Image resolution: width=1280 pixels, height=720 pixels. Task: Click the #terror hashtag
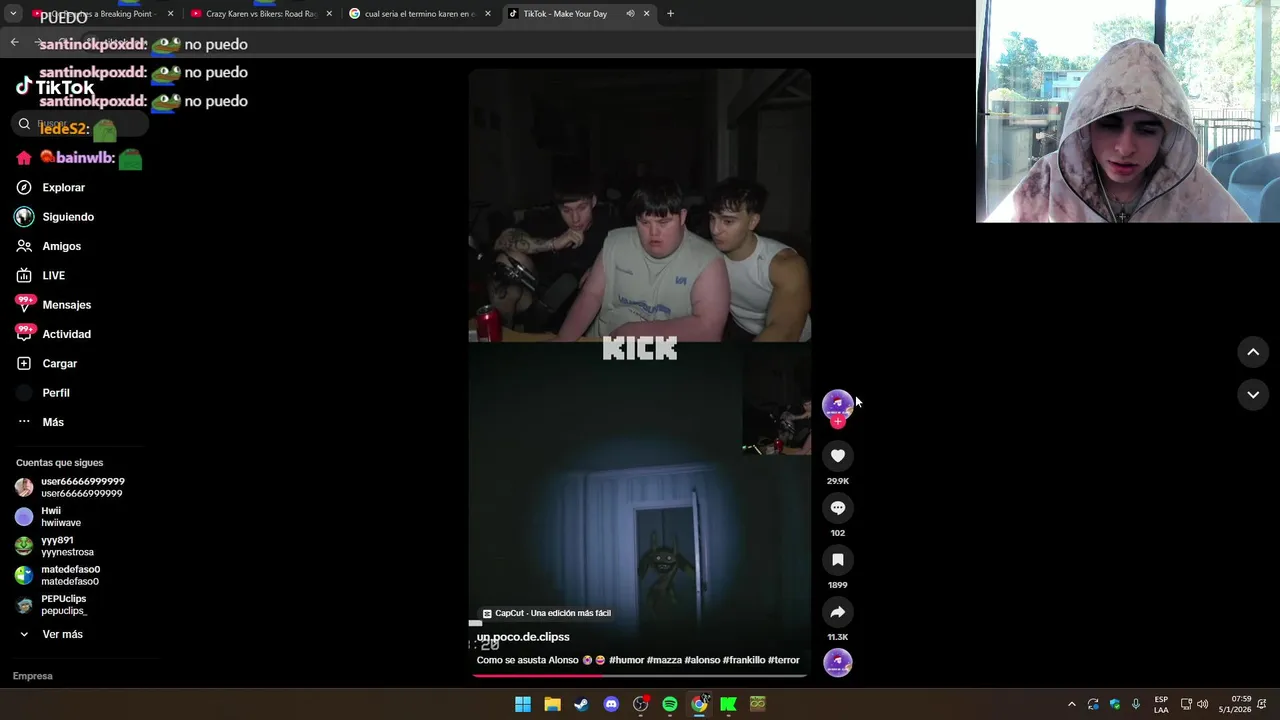[784, 660]
